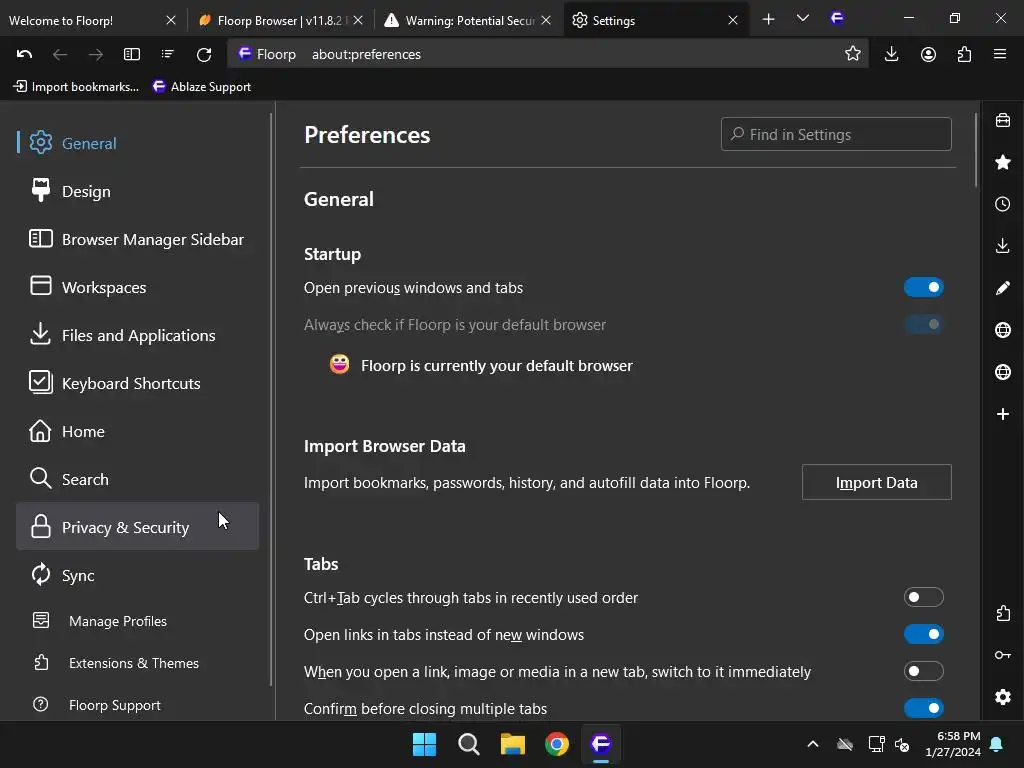Open Design preferences category
Viewport: 1024px width, 768px height.
click(x=137, y=191)
